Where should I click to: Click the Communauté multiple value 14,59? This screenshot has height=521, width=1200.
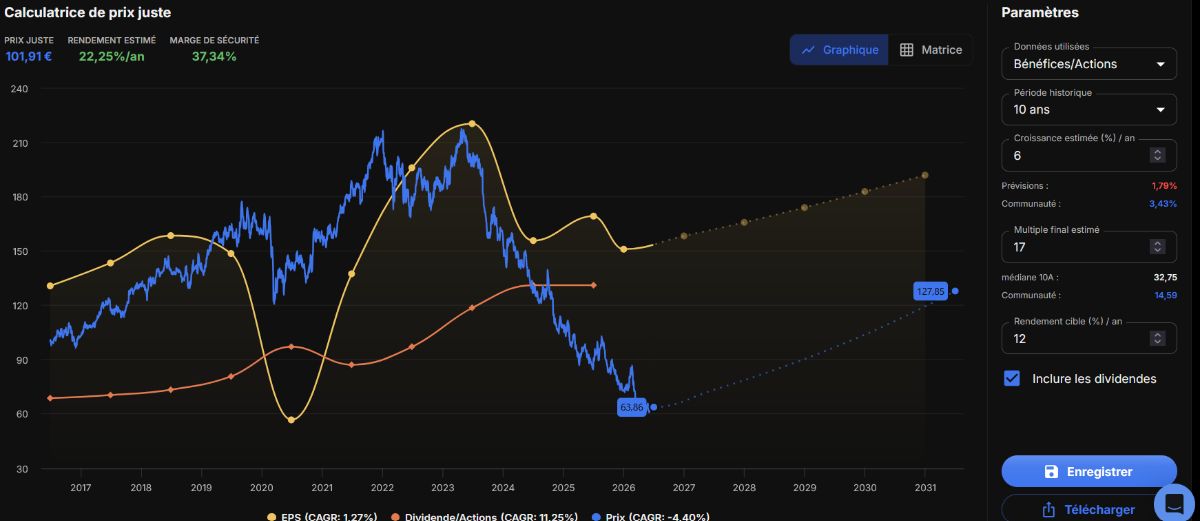coord(1165,295)
